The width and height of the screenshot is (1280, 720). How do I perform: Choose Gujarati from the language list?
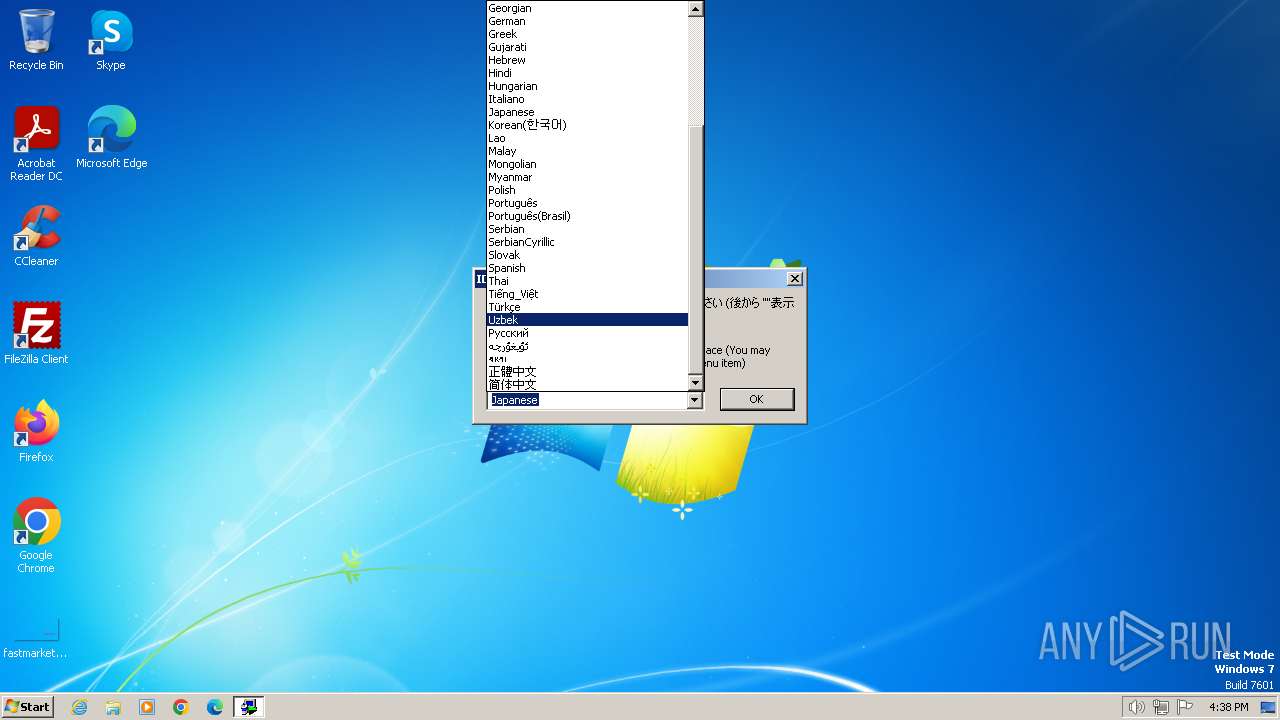(587, 47)
